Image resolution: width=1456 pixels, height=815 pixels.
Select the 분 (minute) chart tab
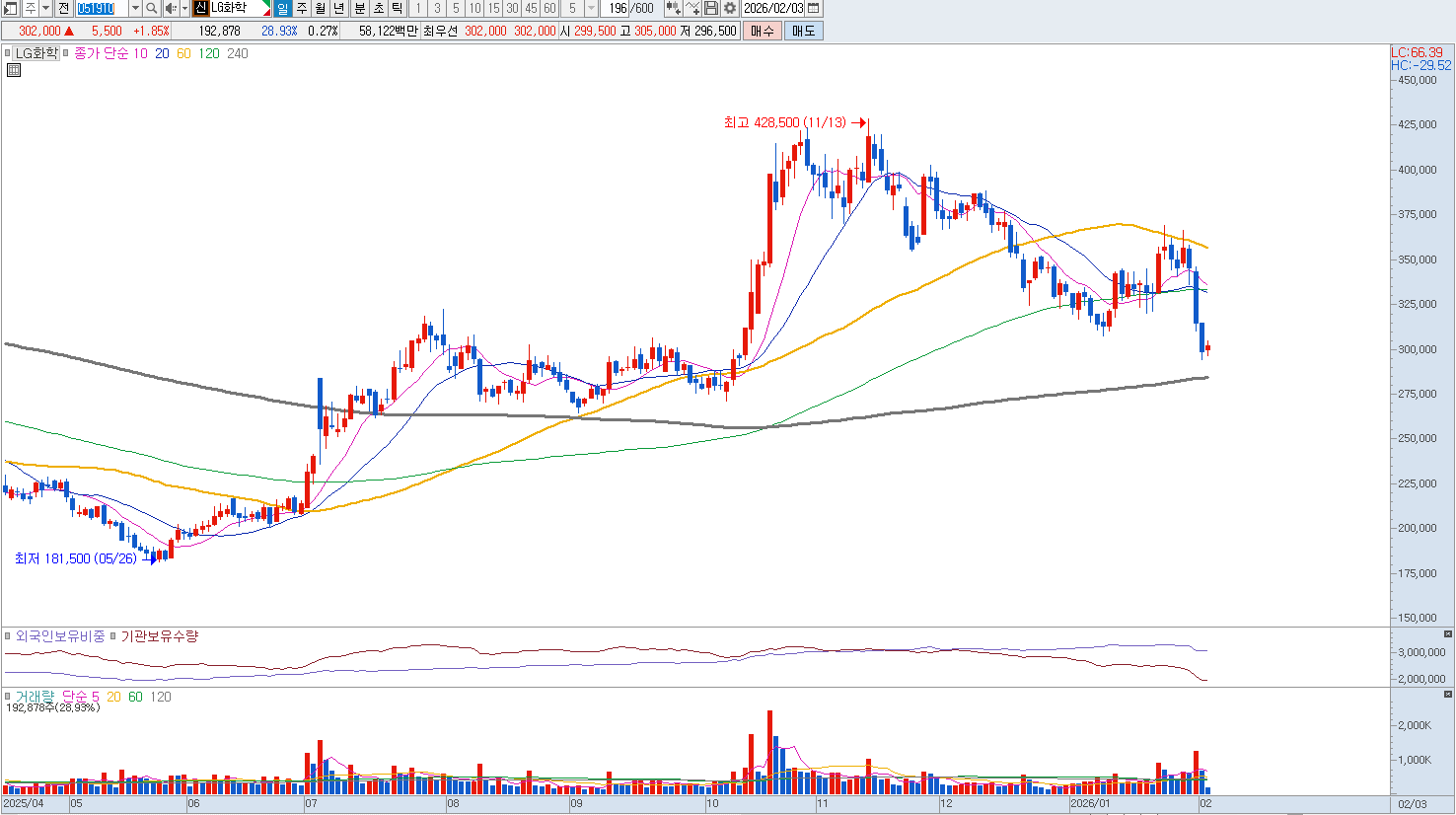[x=359, y=8]
